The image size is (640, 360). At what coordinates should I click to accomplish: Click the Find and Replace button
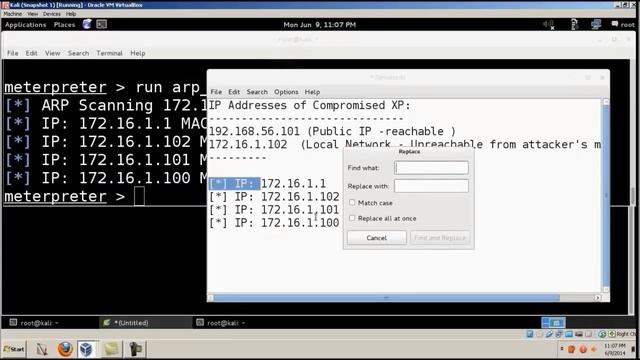pyautogui.click(x=440, y=238)
